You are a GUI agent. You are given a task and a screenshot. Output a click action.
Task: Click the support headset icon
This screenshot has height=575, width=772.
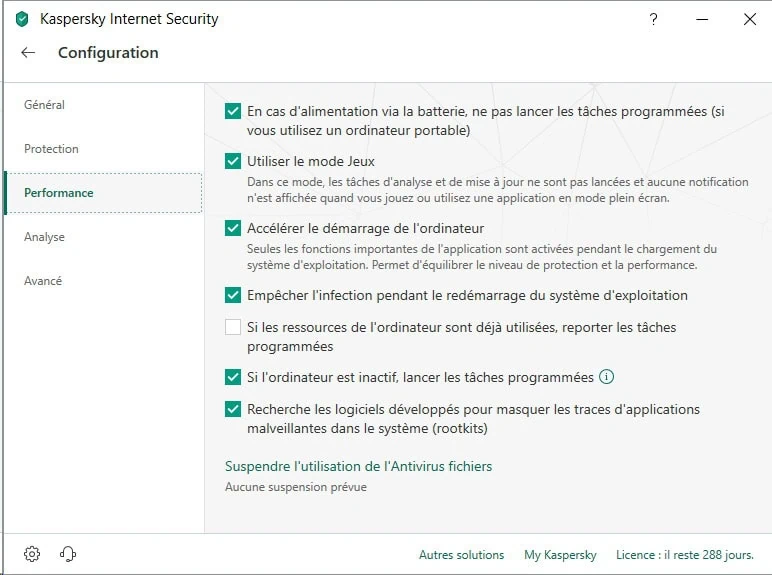pyautogui.click(x=68, y=554)
